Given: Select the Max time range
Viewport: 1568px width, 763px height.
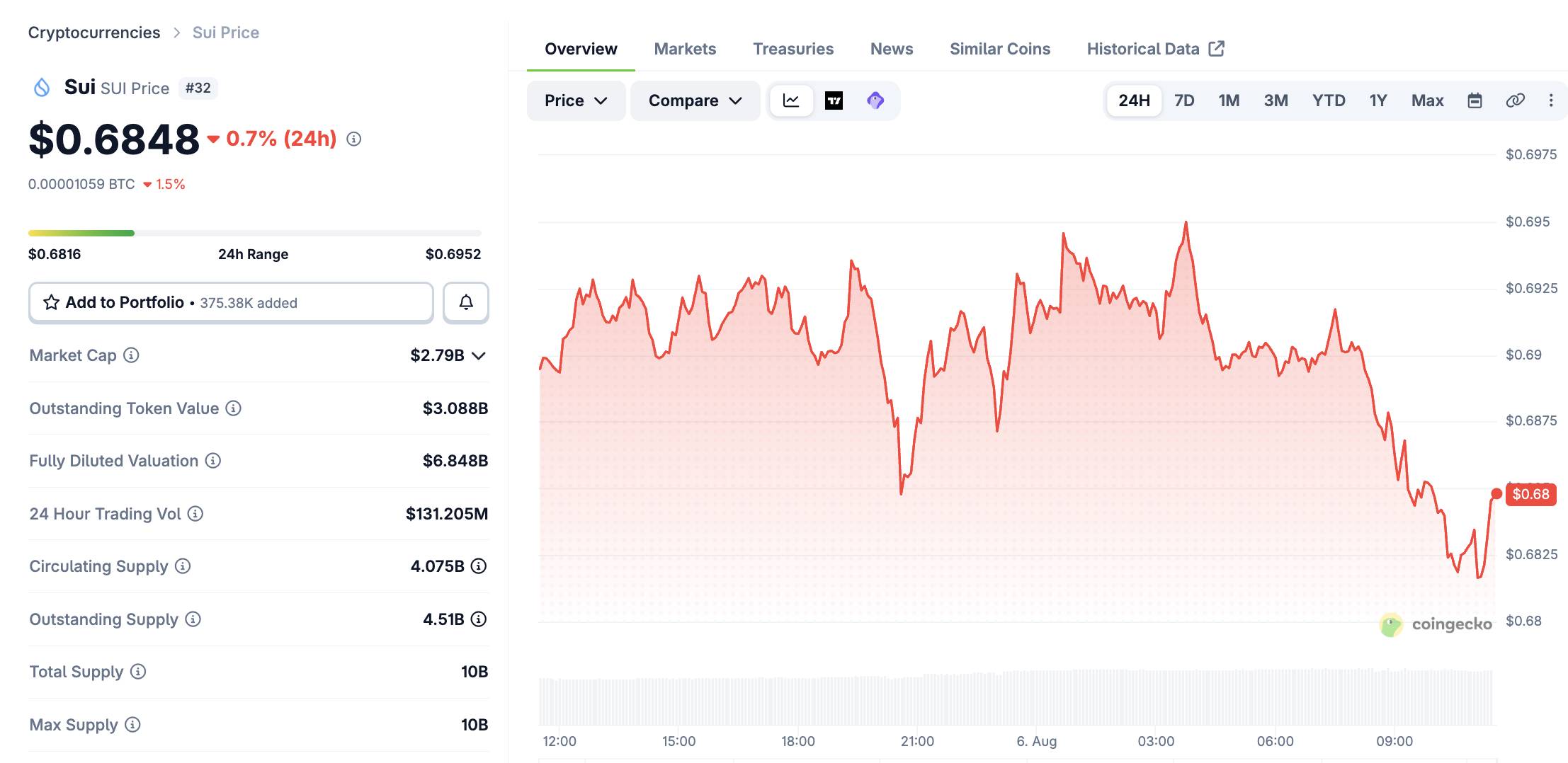Looking at the screenshot, I should tap(1427, 101).
